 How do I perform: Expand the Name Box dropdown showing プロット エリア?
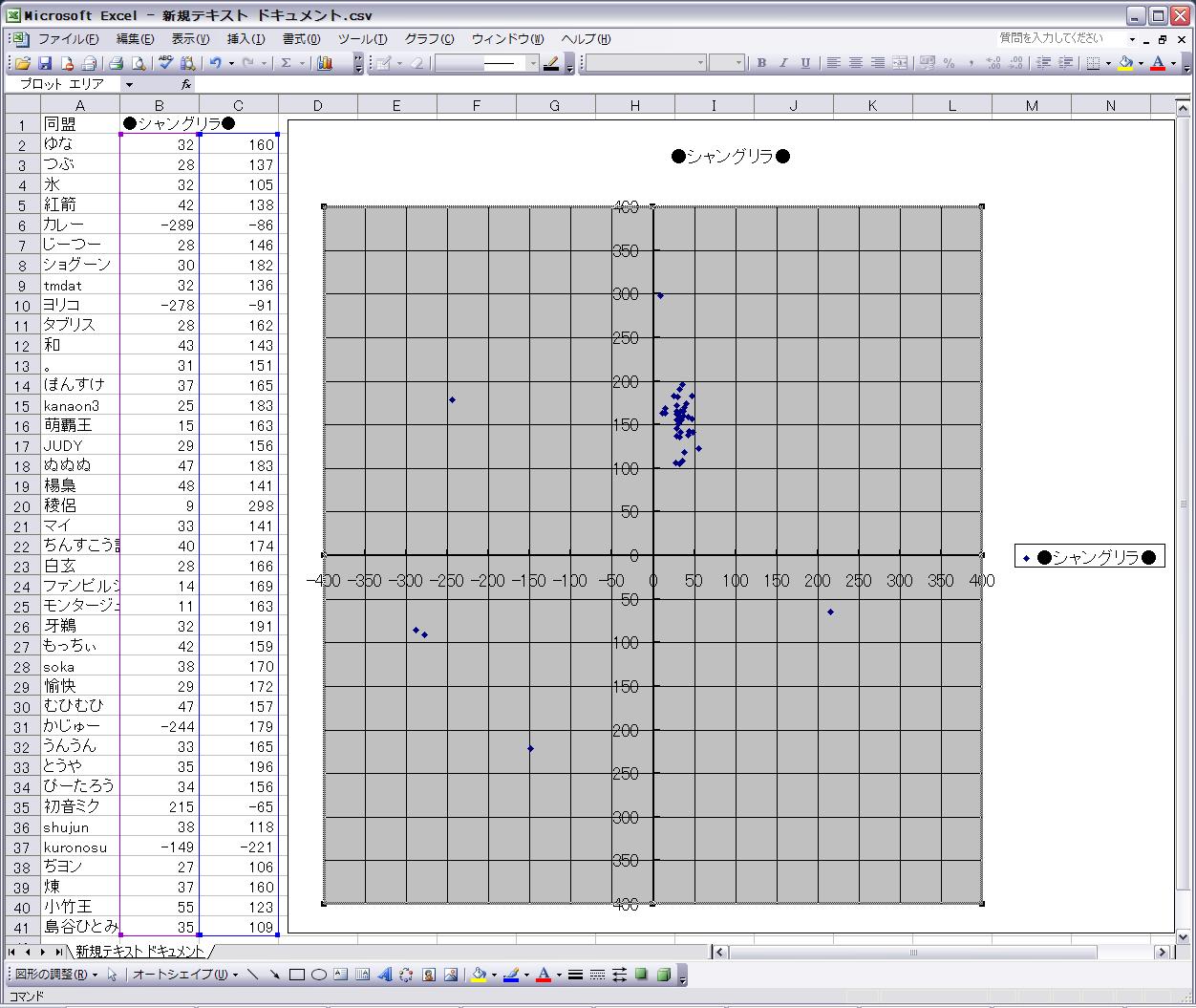[x=129, y=84]
